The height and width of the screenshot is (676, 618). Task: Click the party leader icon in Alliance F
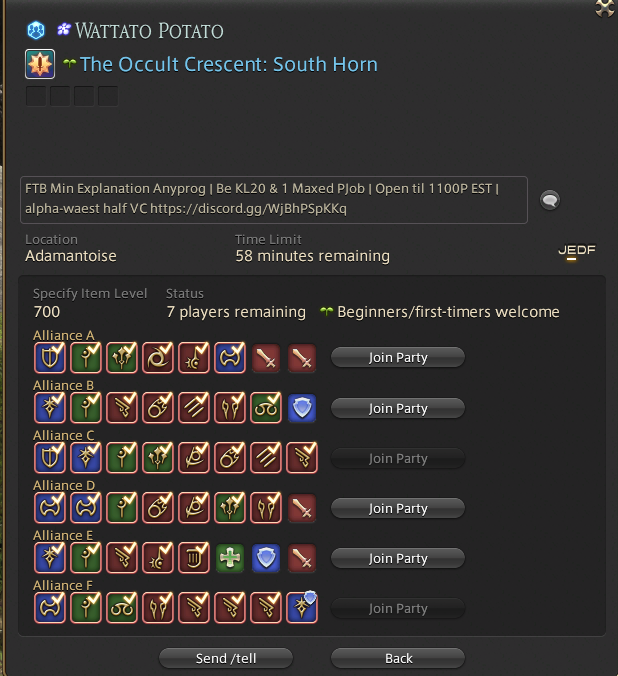tap(302, 608)
